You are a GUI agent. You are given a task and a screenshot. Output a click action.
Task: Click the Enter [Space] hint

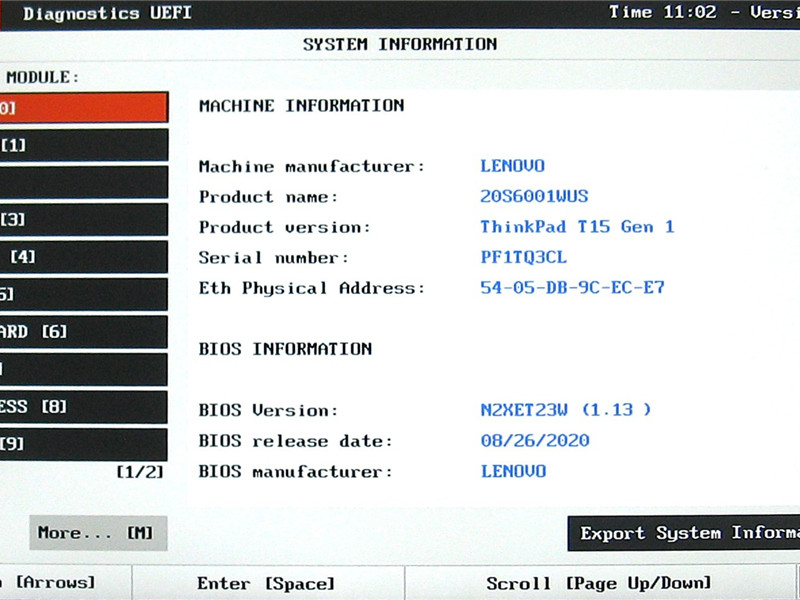point(266,583)
